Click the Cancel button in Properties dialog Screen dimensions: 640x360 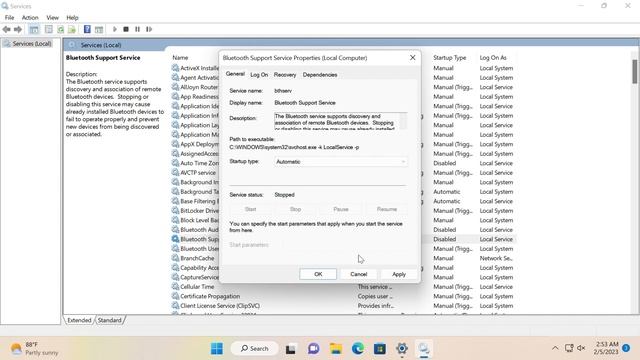(358, 274)
